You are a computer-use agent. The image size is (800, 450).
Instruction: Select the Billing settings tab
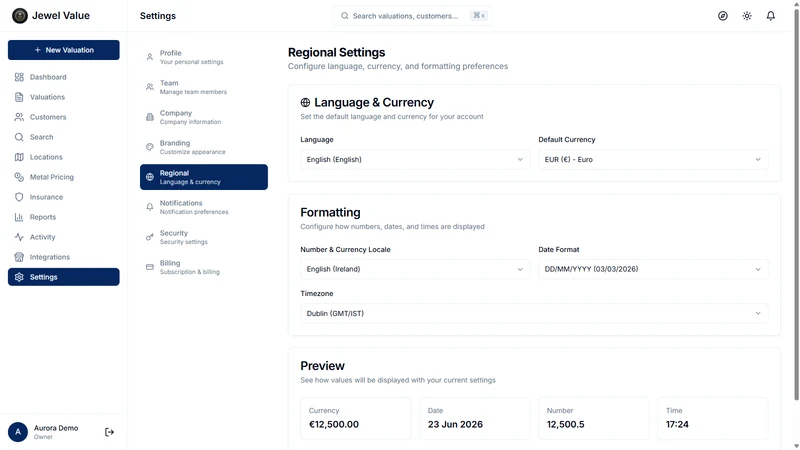[x=204, y=267]
